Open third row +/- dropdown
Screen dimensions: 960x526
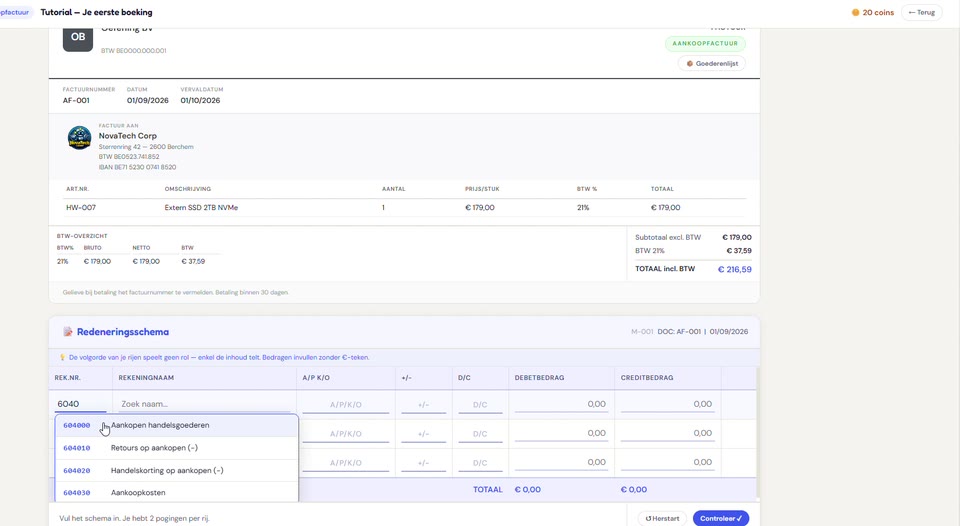(x=423, y=463)
